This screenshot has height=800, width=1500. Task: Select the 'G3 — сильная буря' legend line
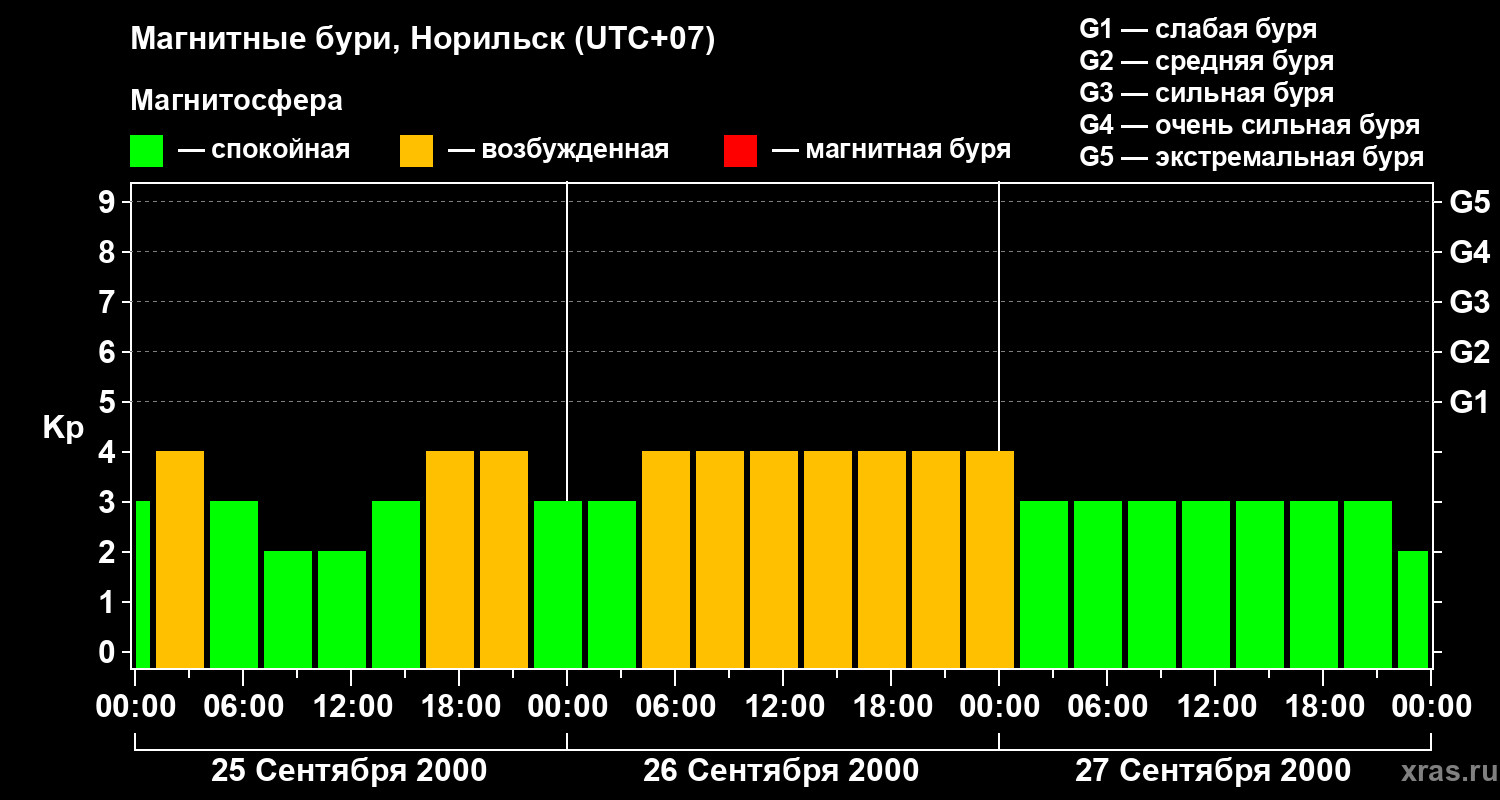tap(1206, 93)
